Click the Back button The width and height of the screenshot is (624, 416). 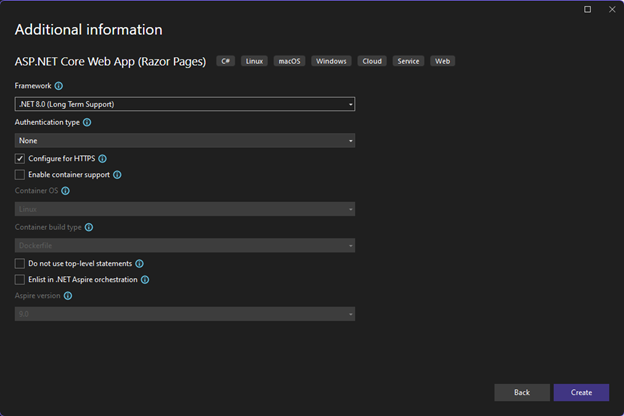[x=522, y=393]
